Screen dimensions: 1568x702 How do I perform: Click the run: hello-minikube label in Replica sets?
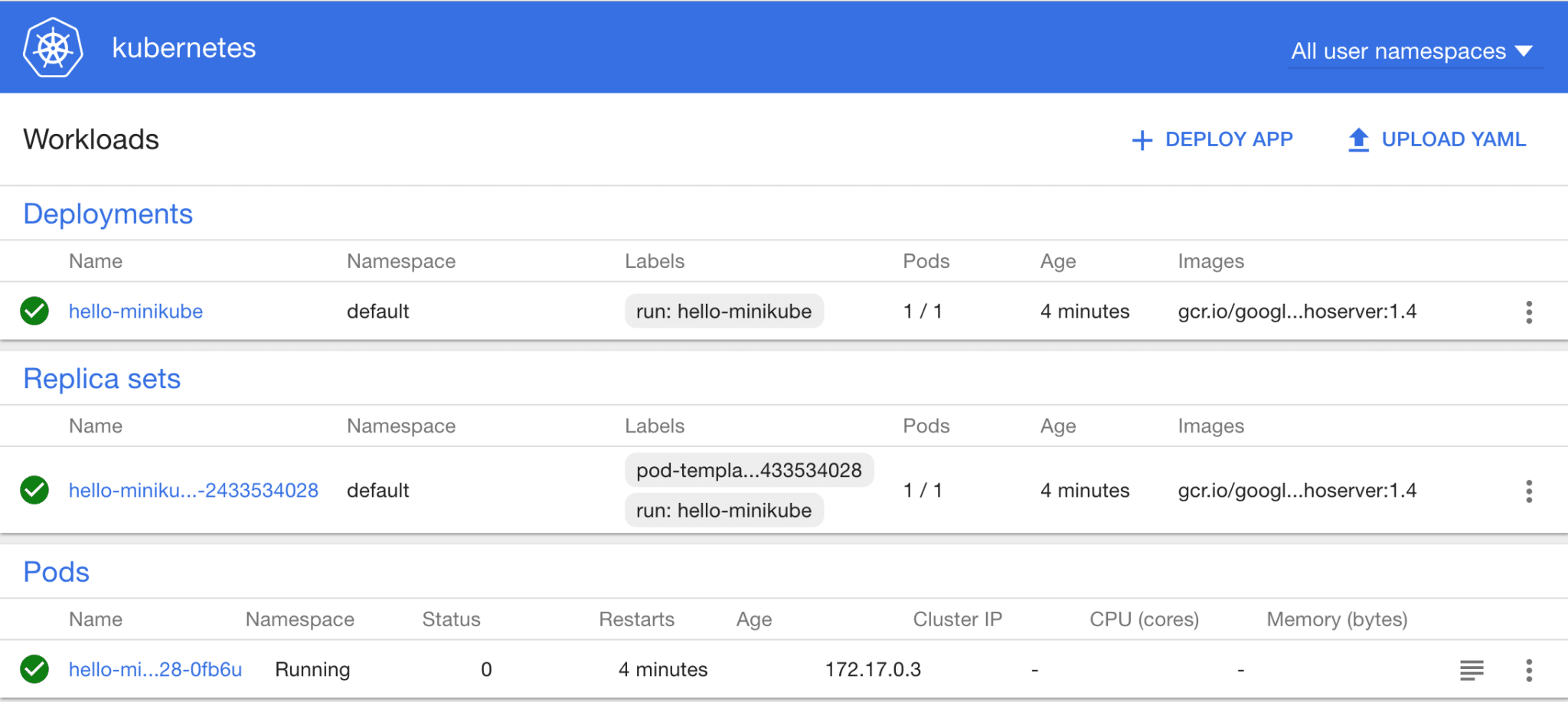(x=724, y=511)
